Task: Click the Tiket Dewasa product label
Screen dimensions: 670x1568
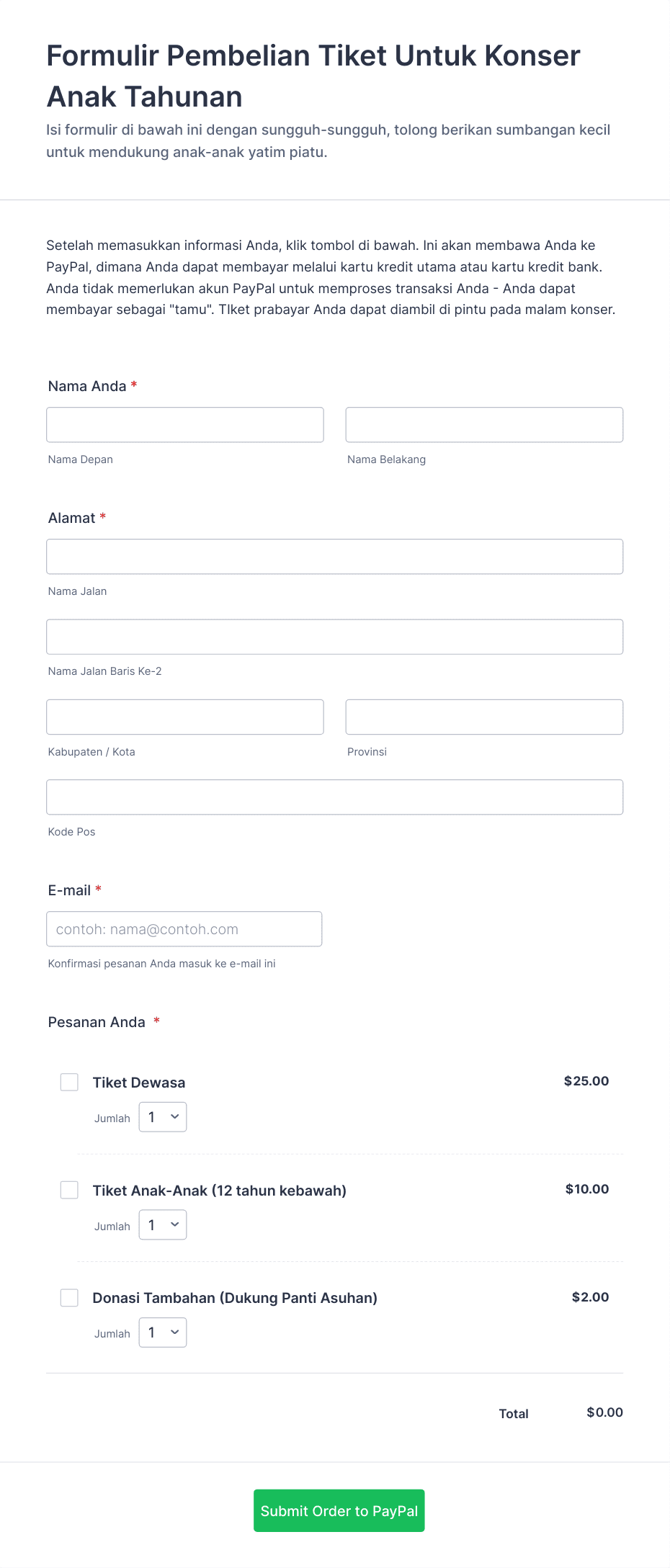Action: point(139,1083)
